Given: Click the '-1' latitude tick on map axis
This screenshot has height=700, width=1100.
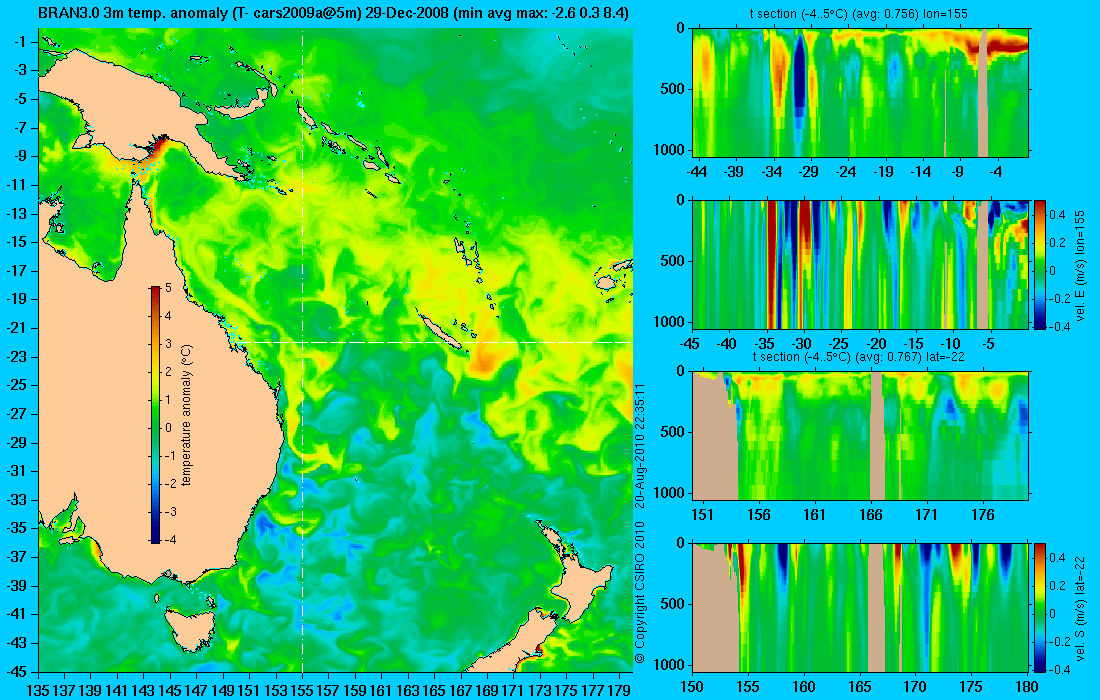Looking at the screenshot, I should coord(21,41).
